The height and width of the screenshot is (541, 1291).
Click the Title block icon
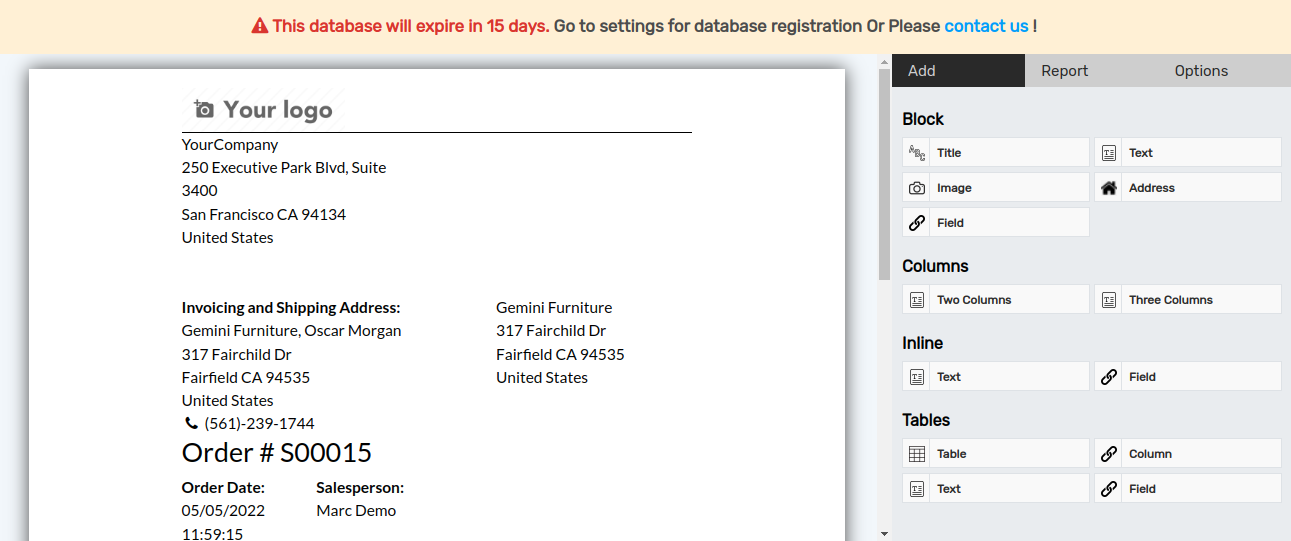coord(917,153)
